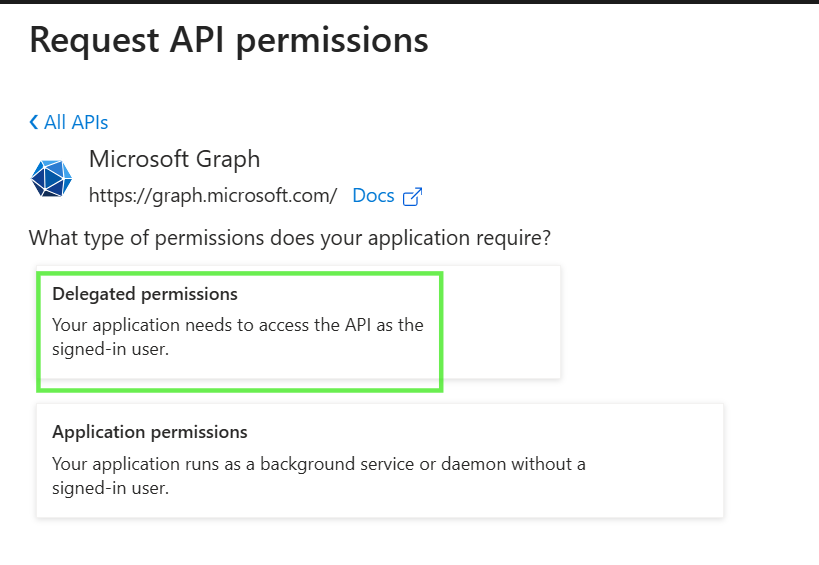Click the permissions type question text
This screenshot has width=819, height=565.
(x=290, y=238)
